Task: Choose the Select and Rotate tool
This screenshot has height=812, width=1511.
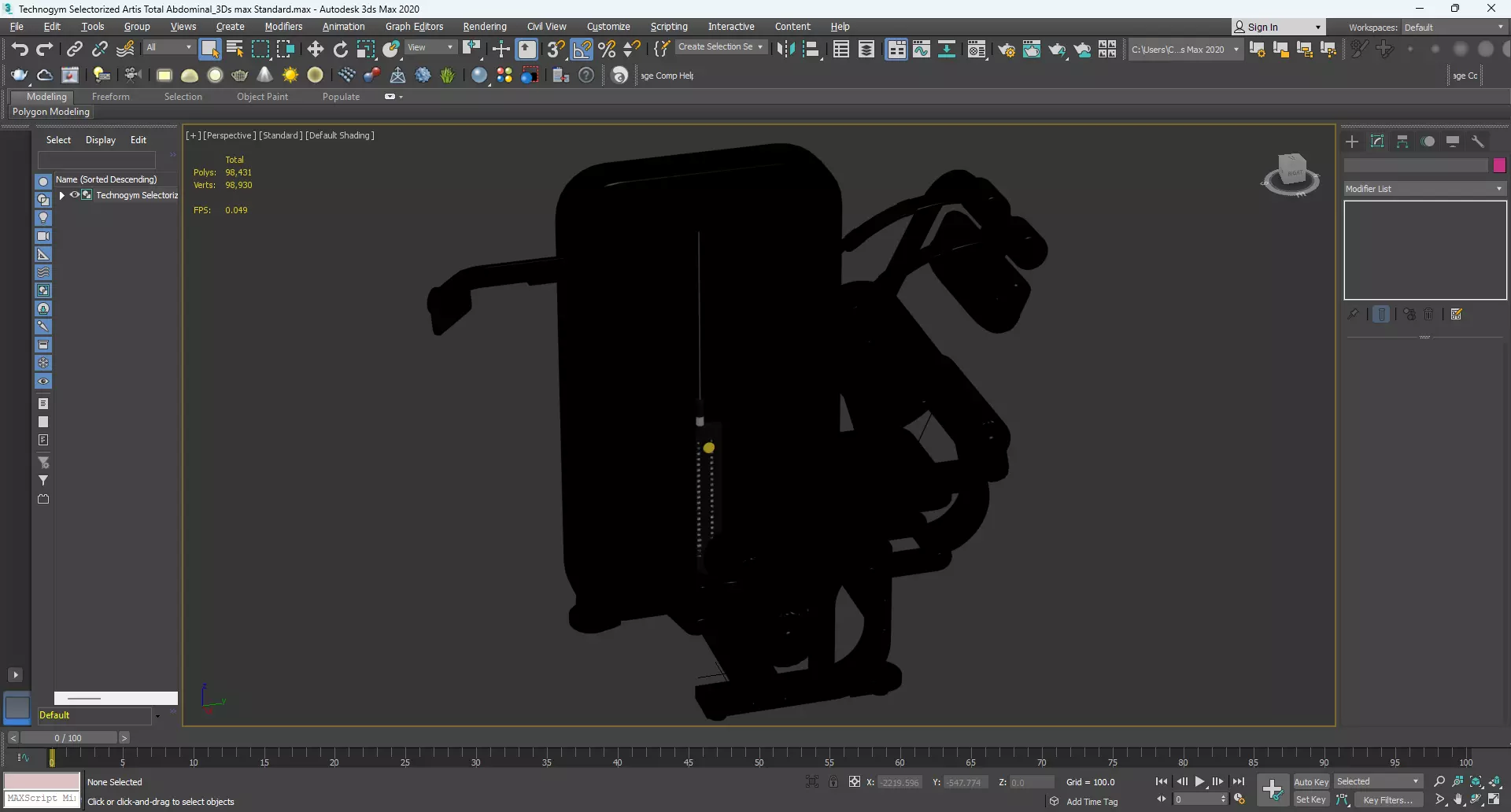Action: [x=341, y=49]
